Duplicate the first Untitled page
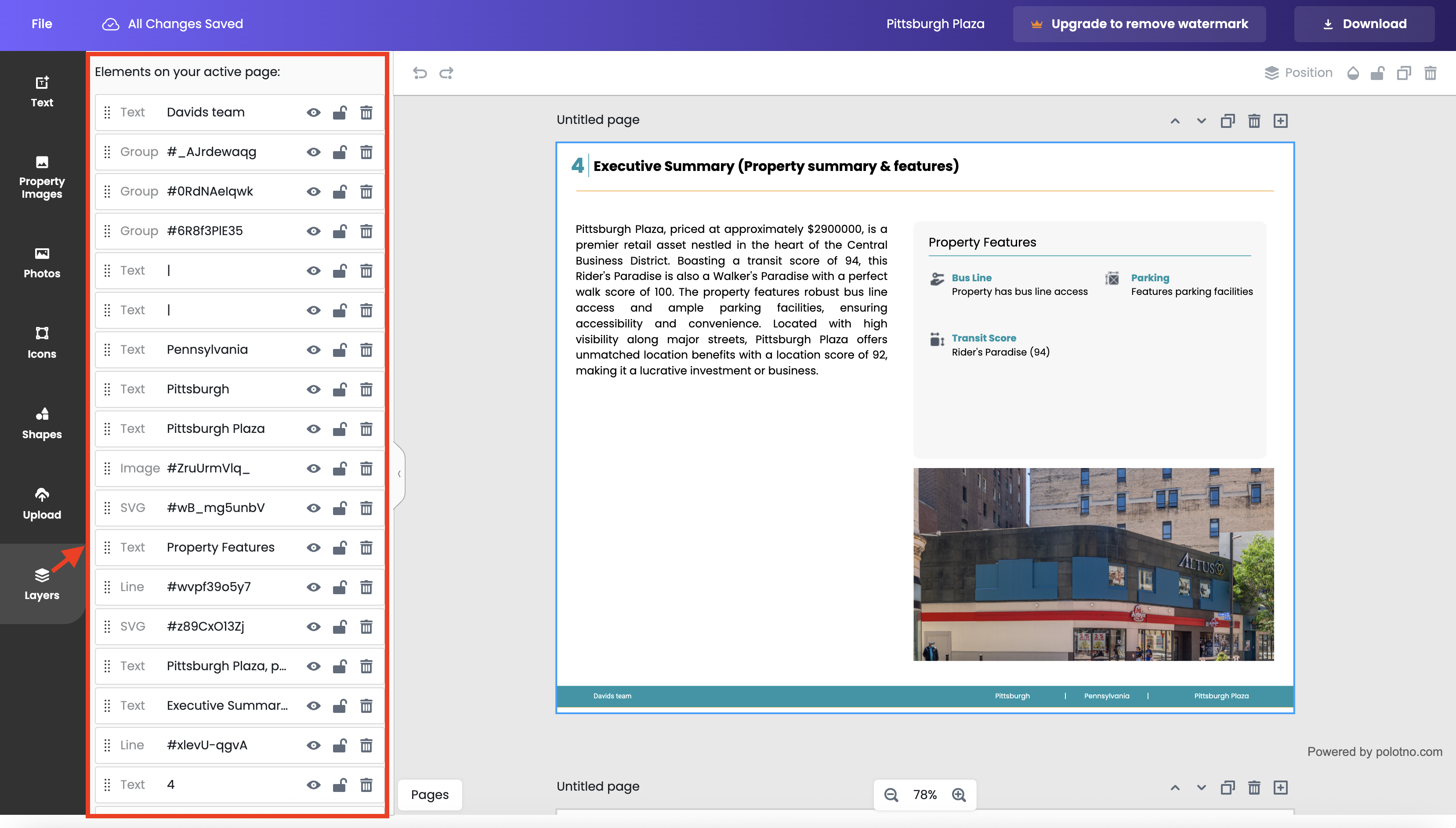This screenshot has width=1456, height=828. click(x=1228, y=120)
